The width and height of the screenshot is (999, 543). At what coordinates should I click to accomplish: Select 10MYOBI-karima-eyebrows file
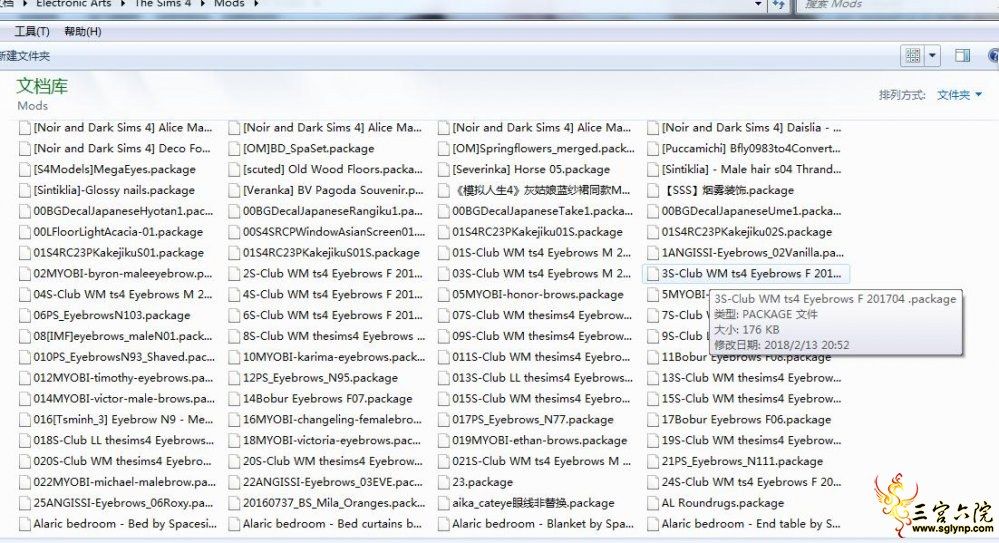[x=334, y=358]
